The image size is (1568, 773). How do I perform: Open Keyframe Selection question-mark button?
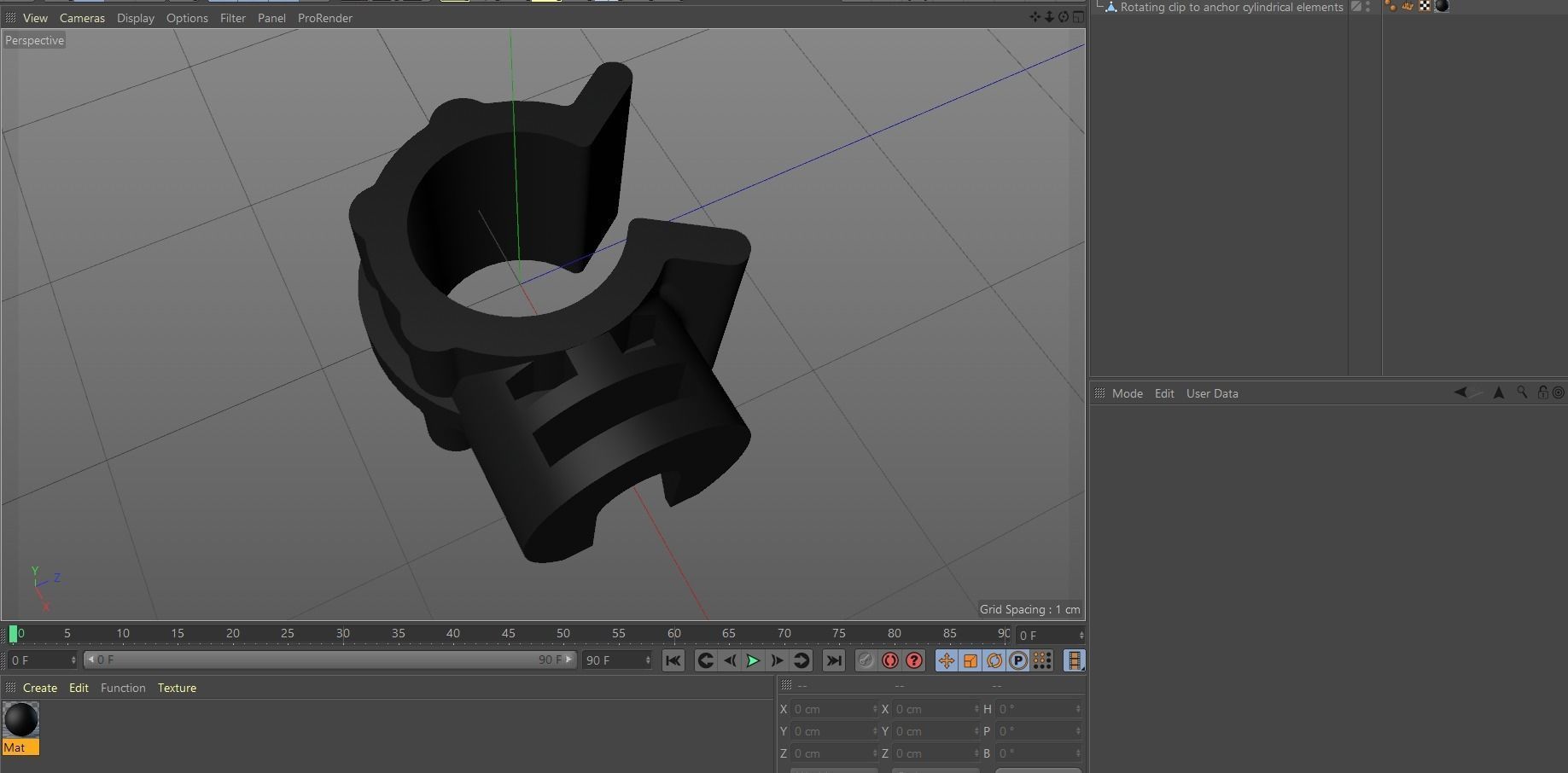914,660
